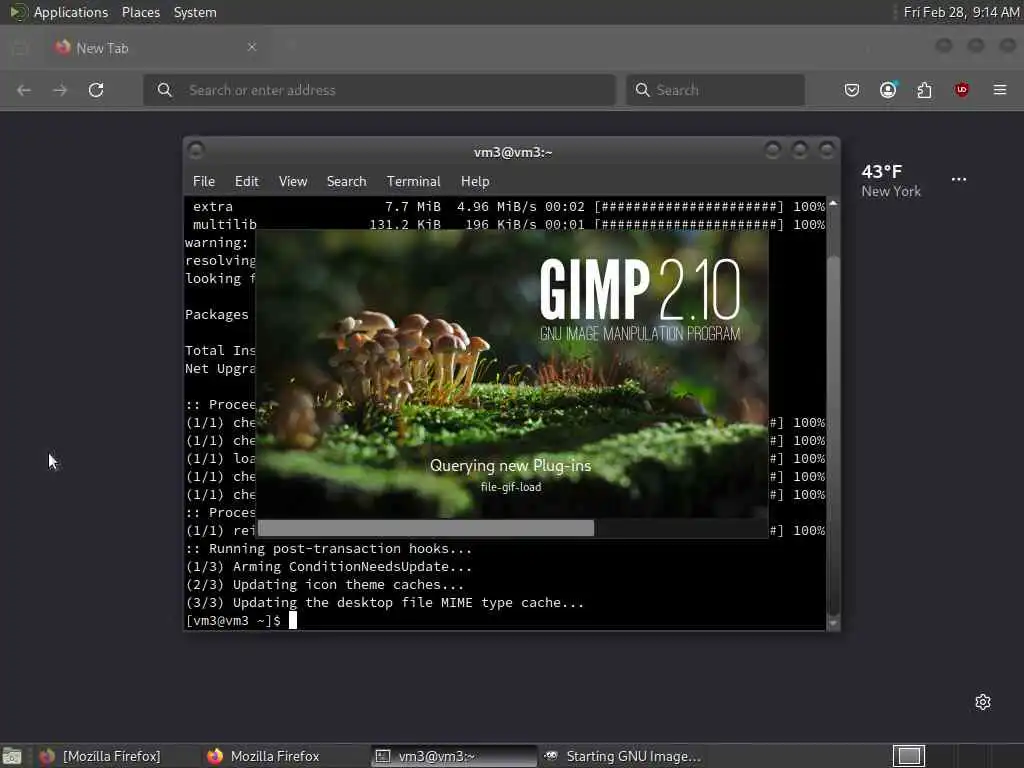Click the terminal vertical scrollbar thumb
This screenshot has width=1024, height=768.
pos(833,434)
